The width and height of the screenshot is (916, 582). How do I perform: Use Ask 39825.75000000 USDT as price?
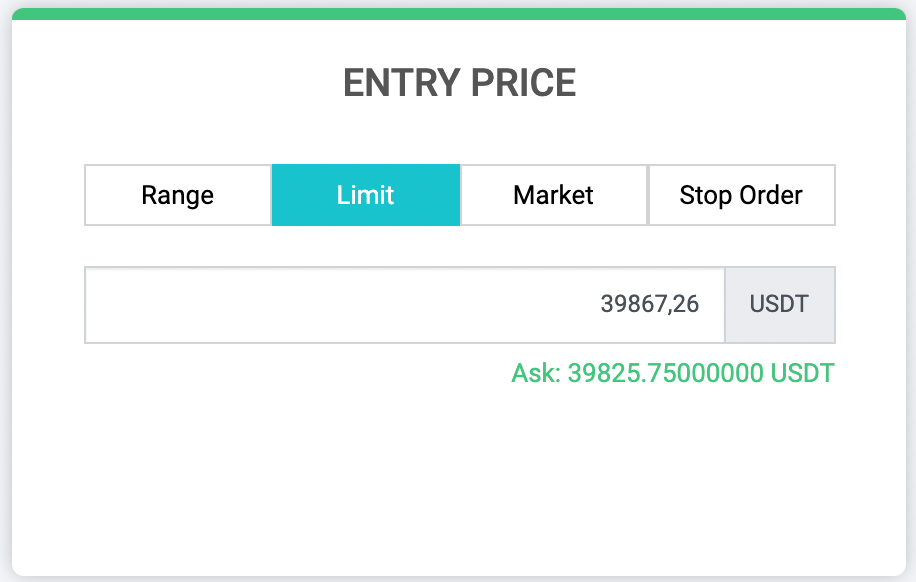pos(673,373)
